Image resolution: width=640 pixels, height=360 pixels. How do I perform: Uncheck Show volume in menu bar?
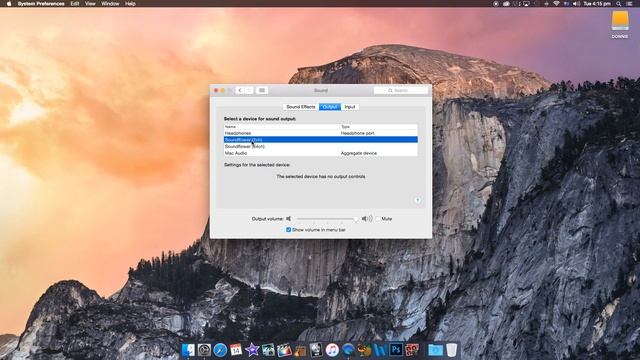pyautogui.click(x=289, y=230)
